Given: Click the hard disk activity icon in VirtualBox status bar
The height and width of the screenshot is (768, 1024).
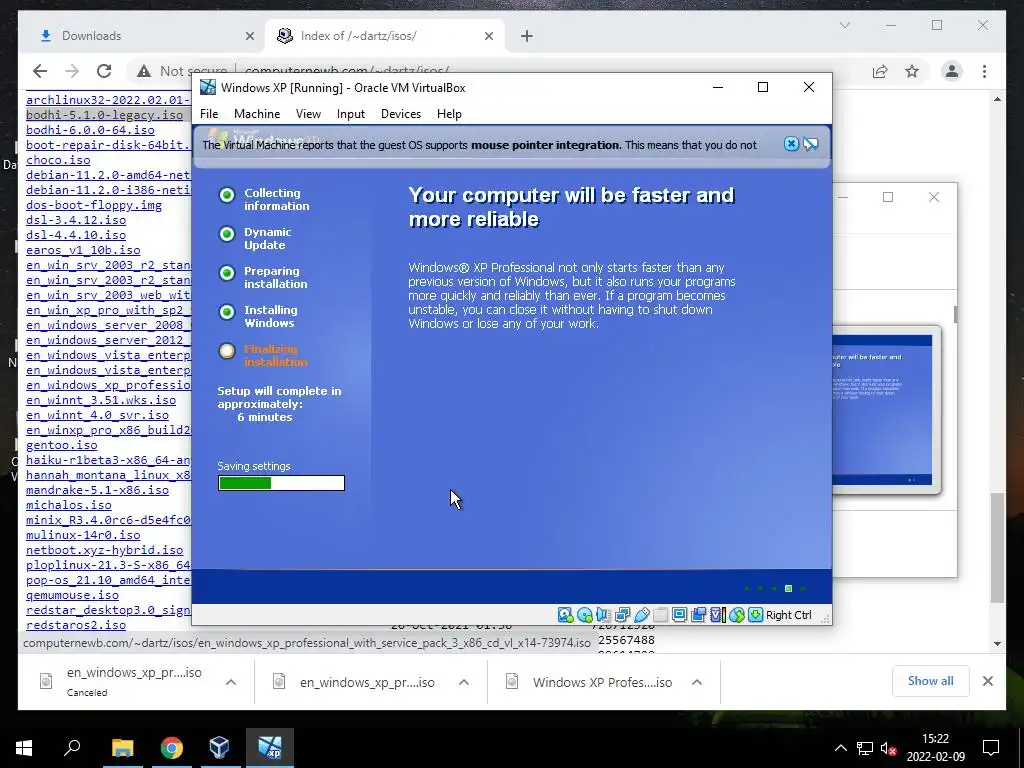Looking at the screenshot, I should tap(566, 615).
